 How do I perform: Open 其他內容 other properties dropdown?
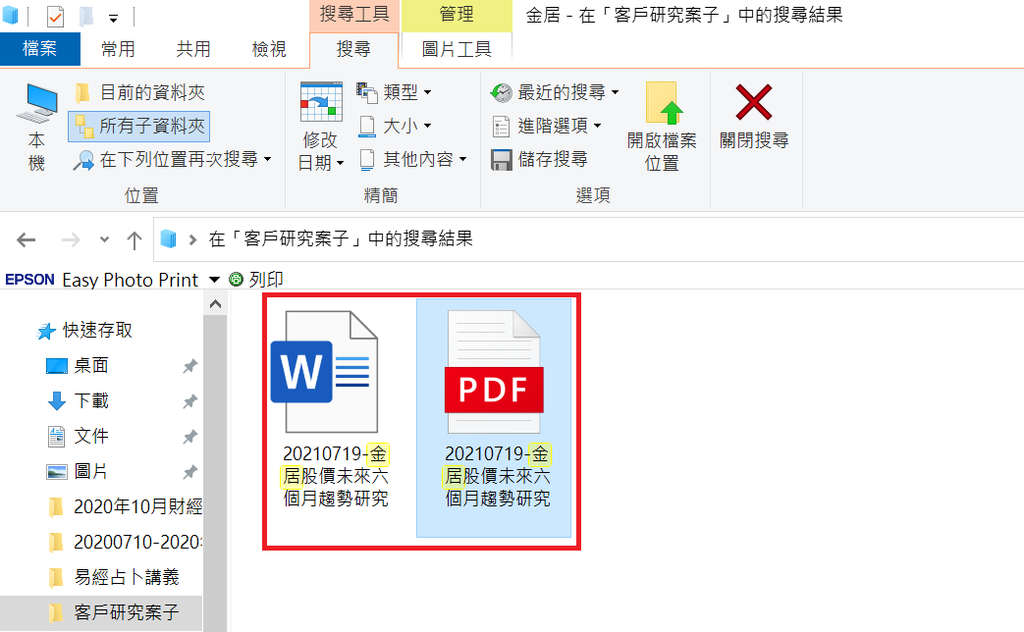pos(413,159)
